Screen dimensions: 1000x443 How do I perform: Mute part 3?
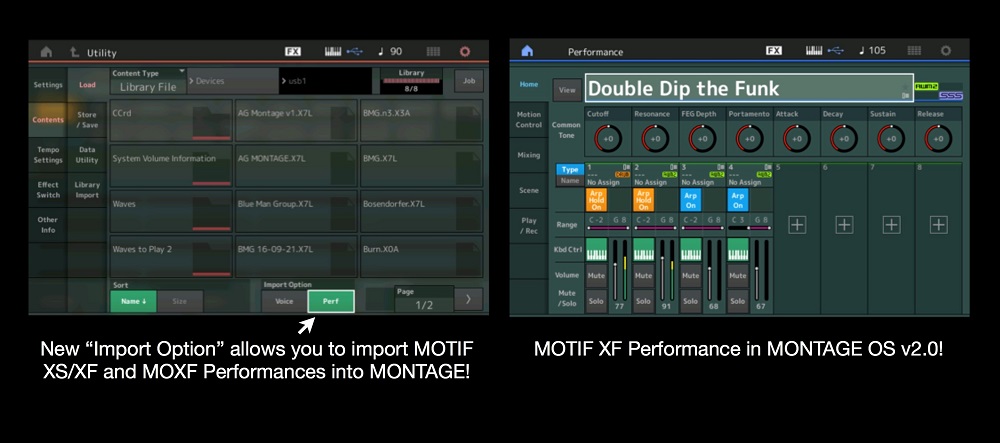(x=691, y=276)
